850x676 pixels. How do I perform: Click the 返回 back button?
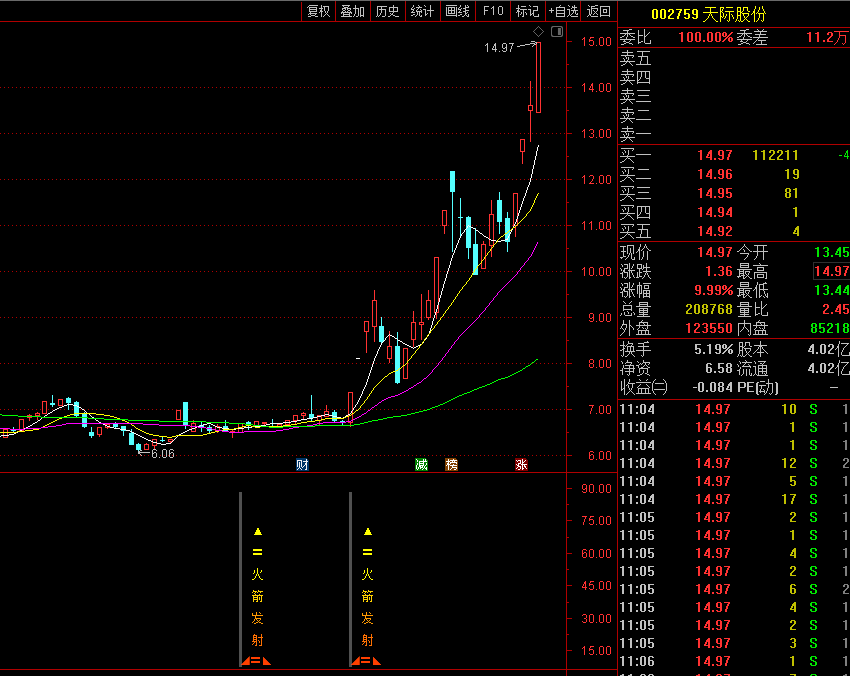(598, 11)
